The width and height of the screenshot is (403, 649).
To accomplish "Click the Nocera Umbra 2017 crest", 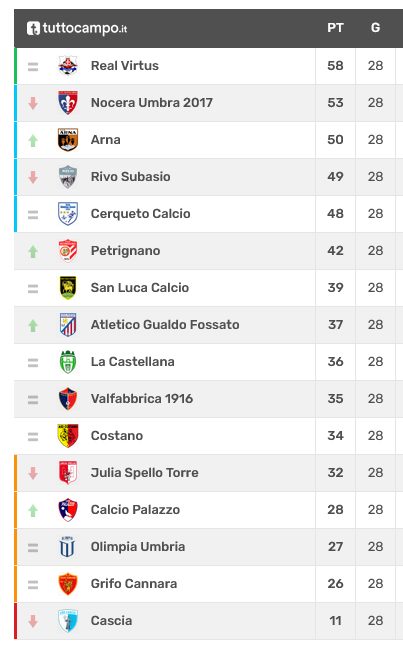I will (68, 103).
